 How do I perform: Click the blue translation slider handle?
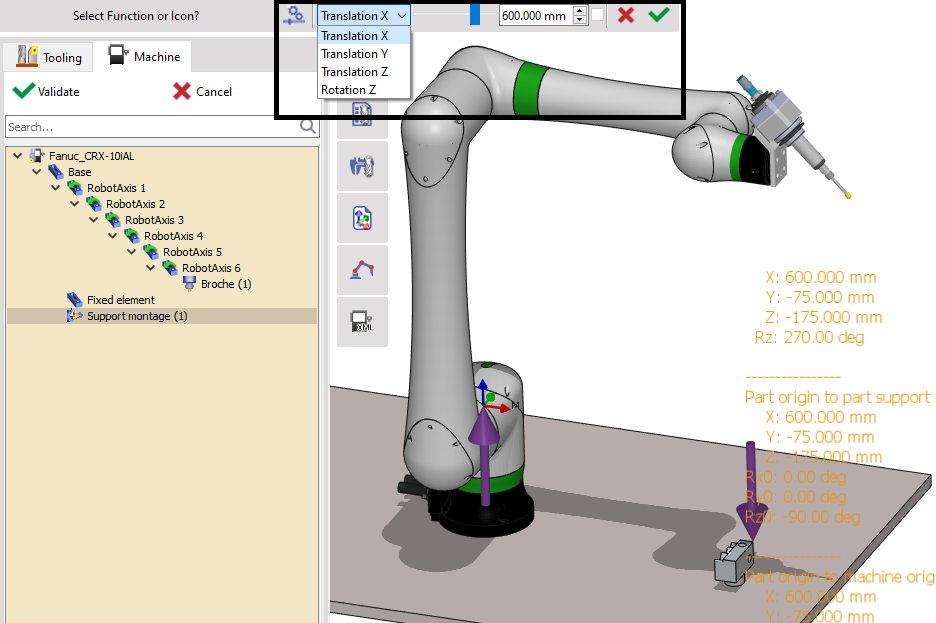475,15
